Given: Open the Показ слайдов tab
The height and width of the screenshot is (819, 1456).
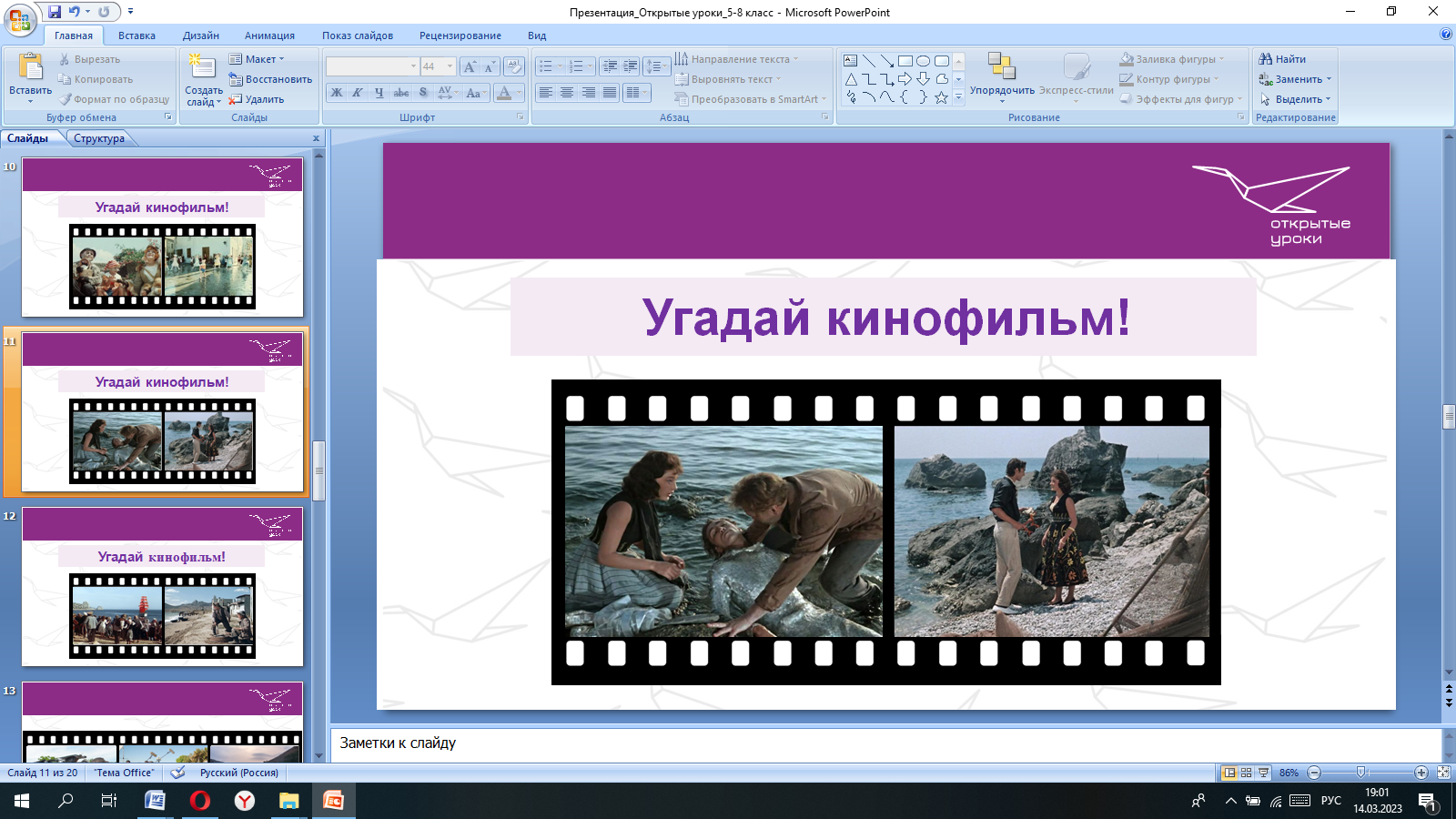Looking at the screenshot, I should click(x=358, y=35).
